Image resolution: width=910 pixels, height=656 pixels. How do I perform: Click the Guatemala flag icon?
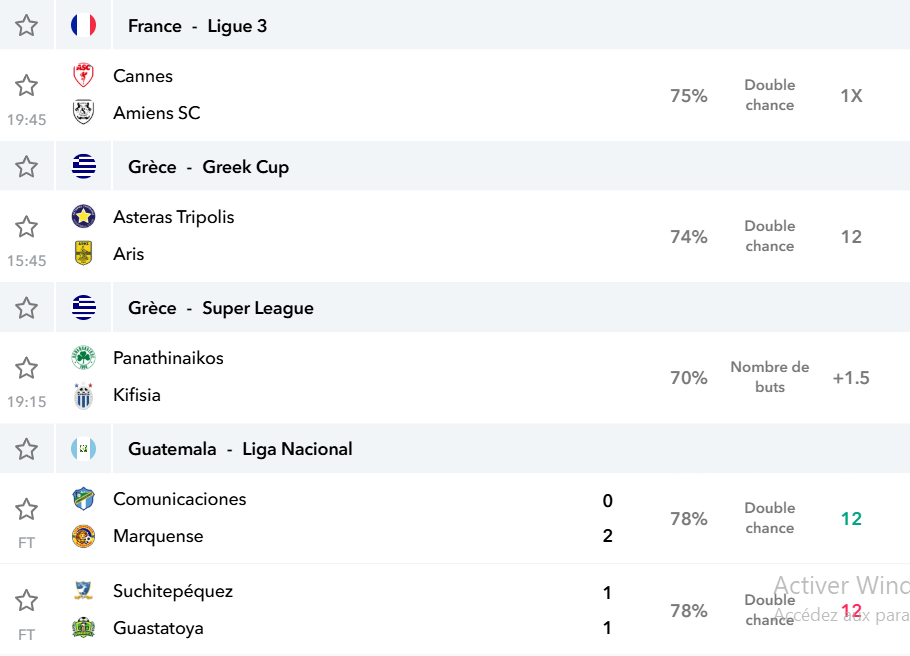(84, 449)
